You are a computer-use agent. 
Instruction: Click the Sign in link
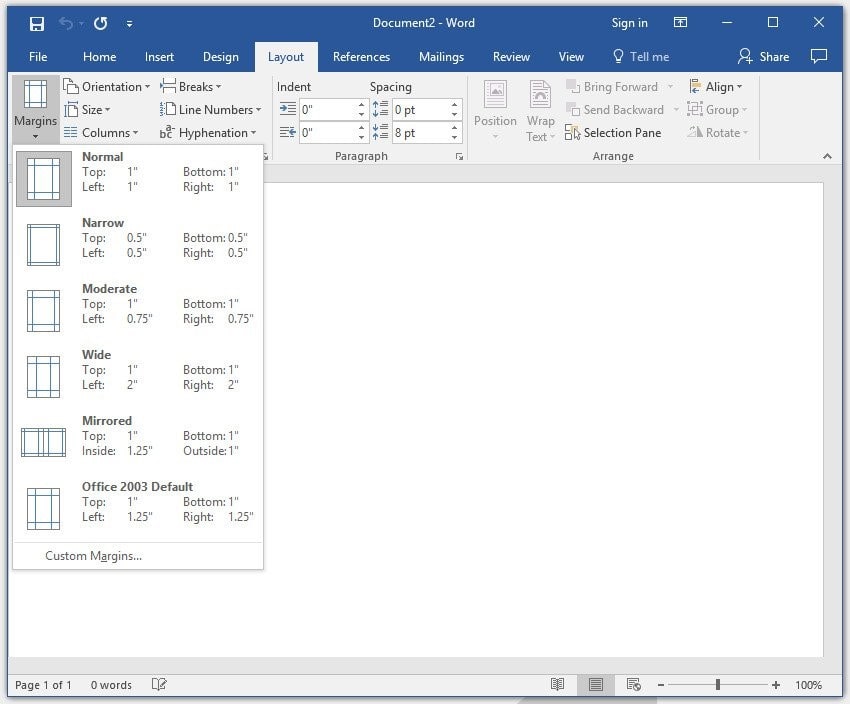(629, 23)
